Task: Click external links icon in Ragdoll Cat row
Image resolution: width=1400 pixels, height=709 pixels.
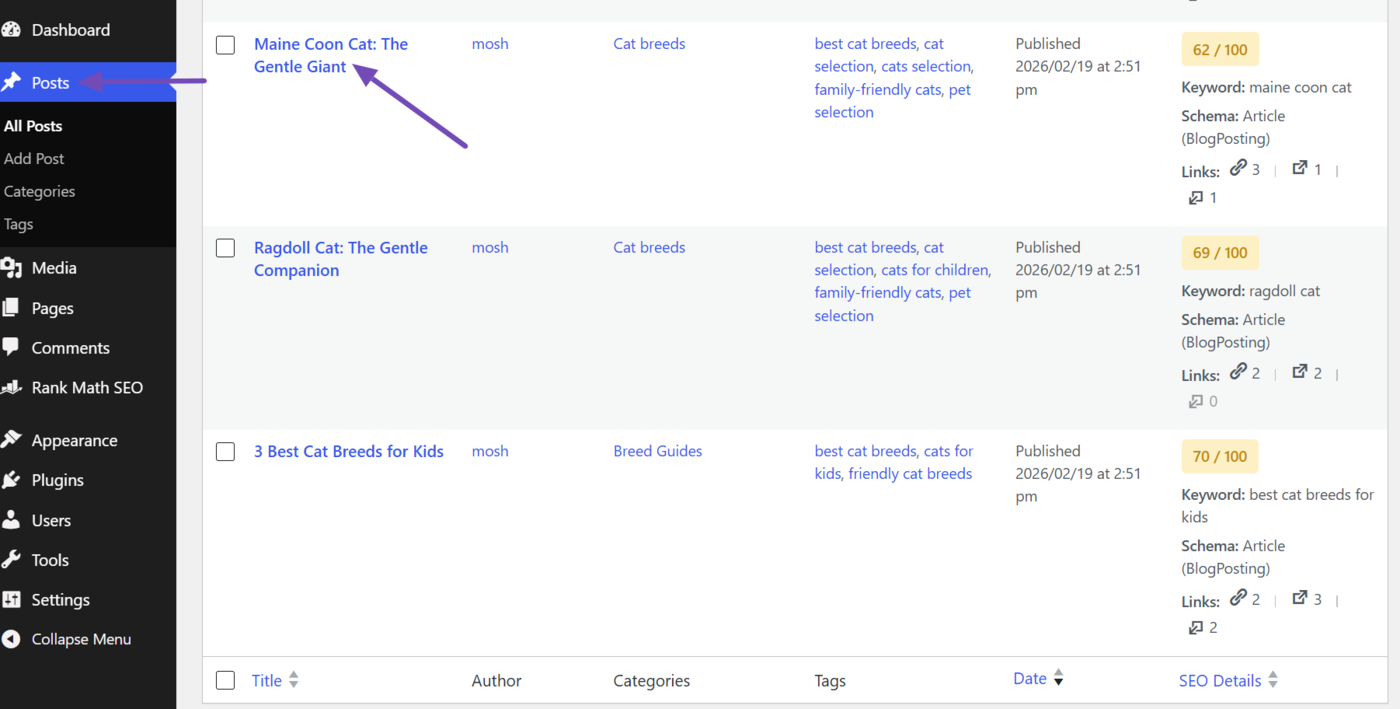Action: point(1300,372)
